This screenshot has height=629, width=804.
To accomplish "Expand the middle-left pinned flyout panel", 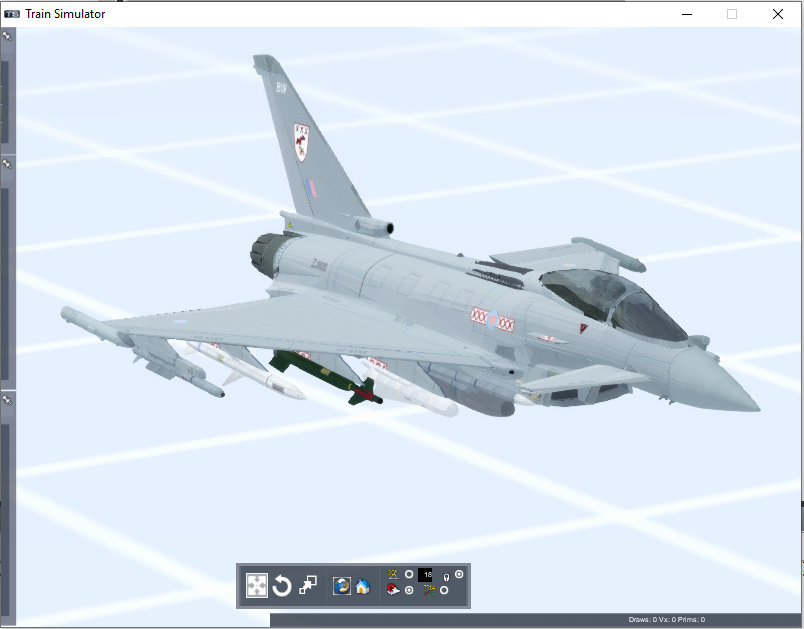I will 6,163.
